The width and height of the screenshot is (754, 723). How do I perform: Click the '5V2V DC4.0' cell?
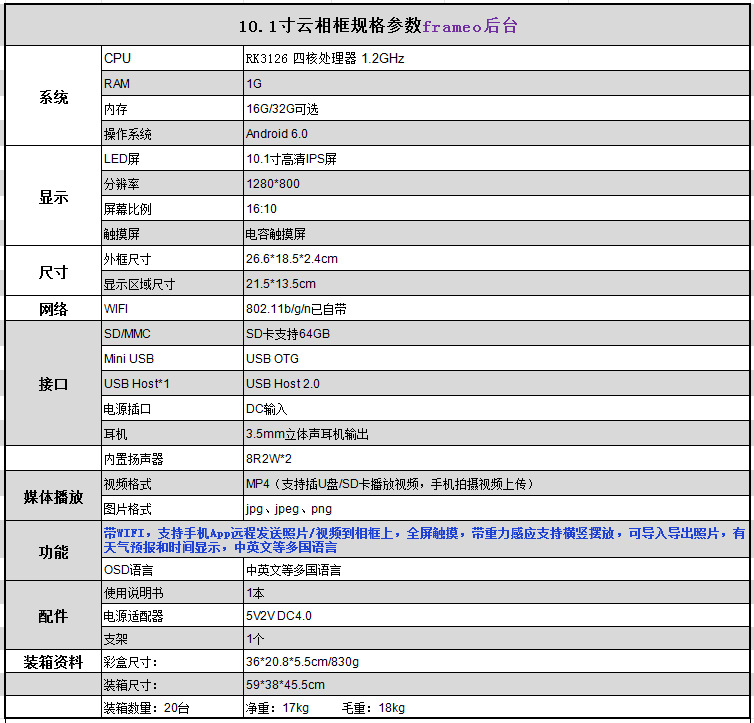[496, 615]
